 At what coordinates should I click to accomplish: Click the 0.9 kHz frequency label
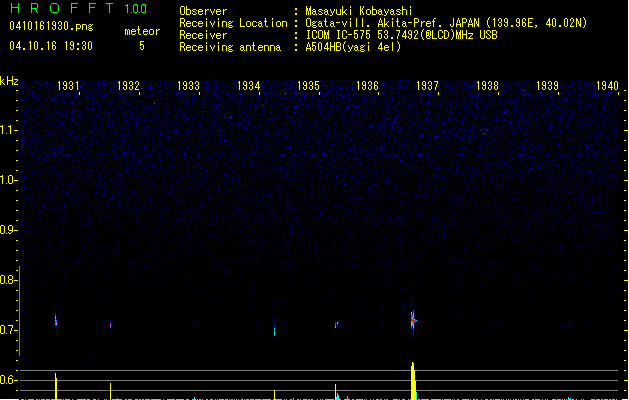pyautogui.click(x=8, y=230)
